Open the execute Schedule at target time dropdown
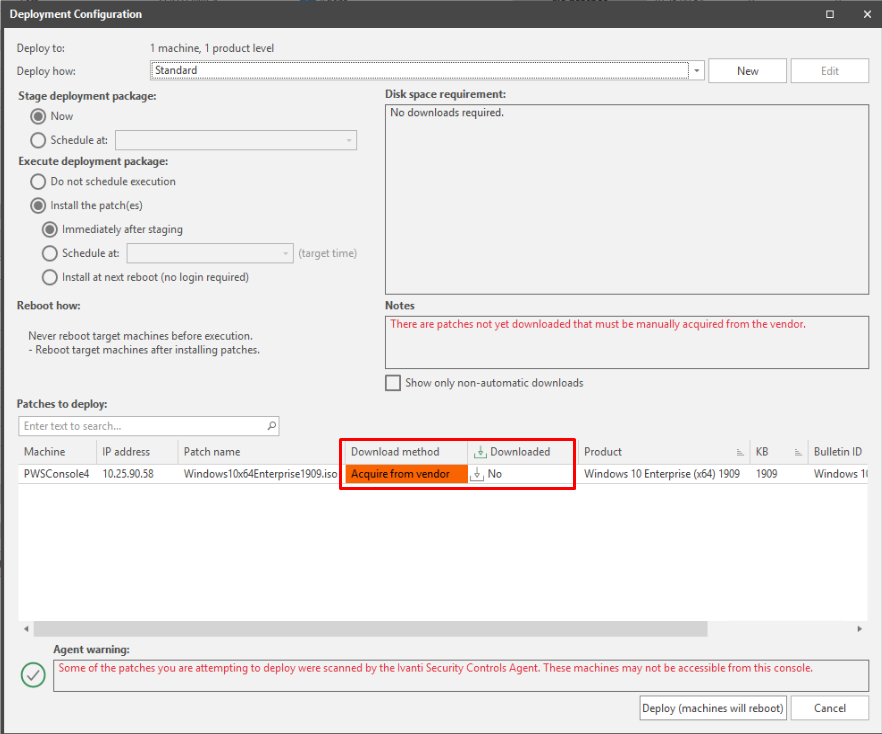Screen dimensions: 882x734 pos(286,254)
